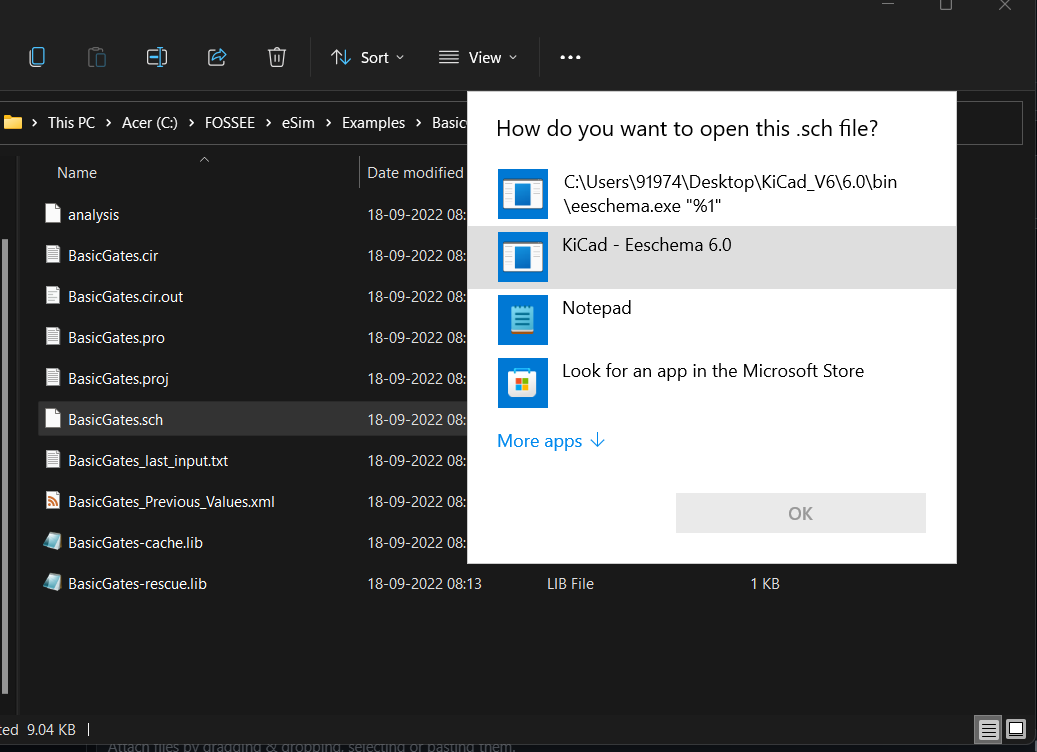Select the BasicGates_Previous_Values.xml file
The height and width of the screenshot is (752, 1037).
click(171, 502)
